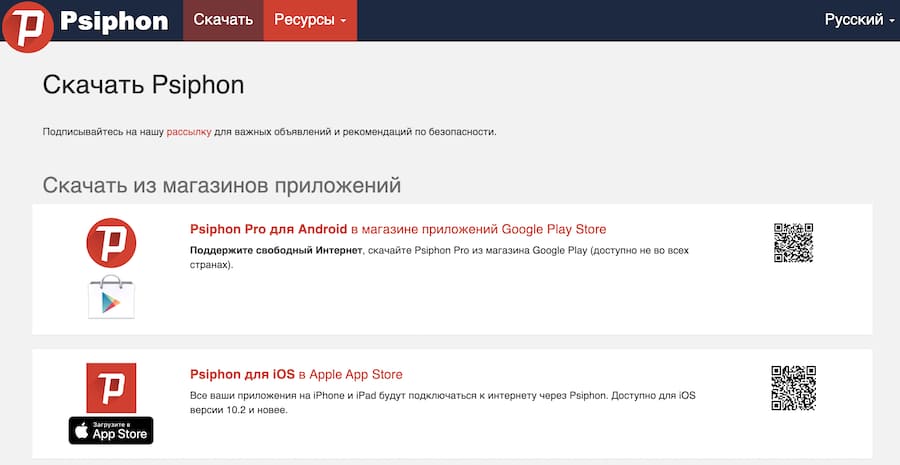Open the Psiphon Pro для Android link
This screenshot has width=900, height=465.
click(268, 229)
